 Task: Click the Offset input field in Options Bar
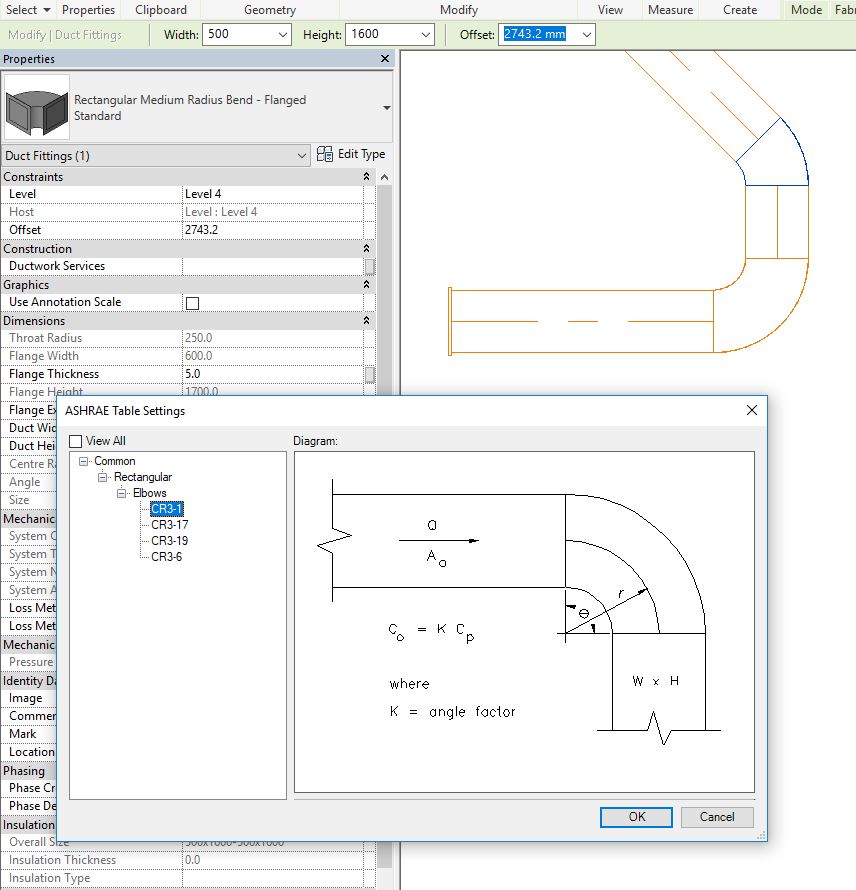(539, 35)
